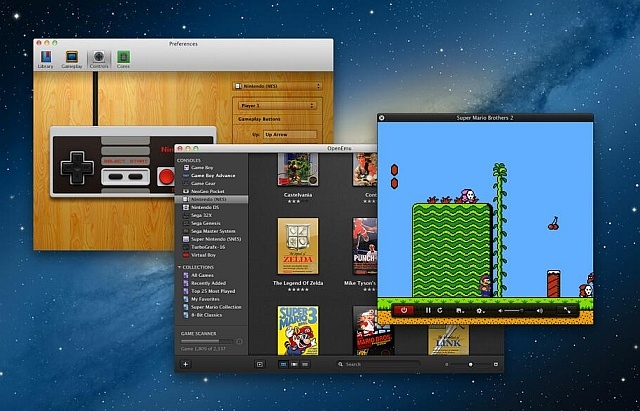Switch to list view in OpenEmu
The image size is (640, 411).
(305, 364)
